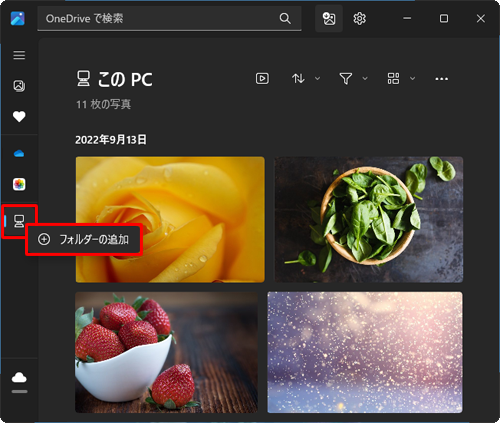Check OneDrive storage cloud icon at bottom

[x=19, y=378]
